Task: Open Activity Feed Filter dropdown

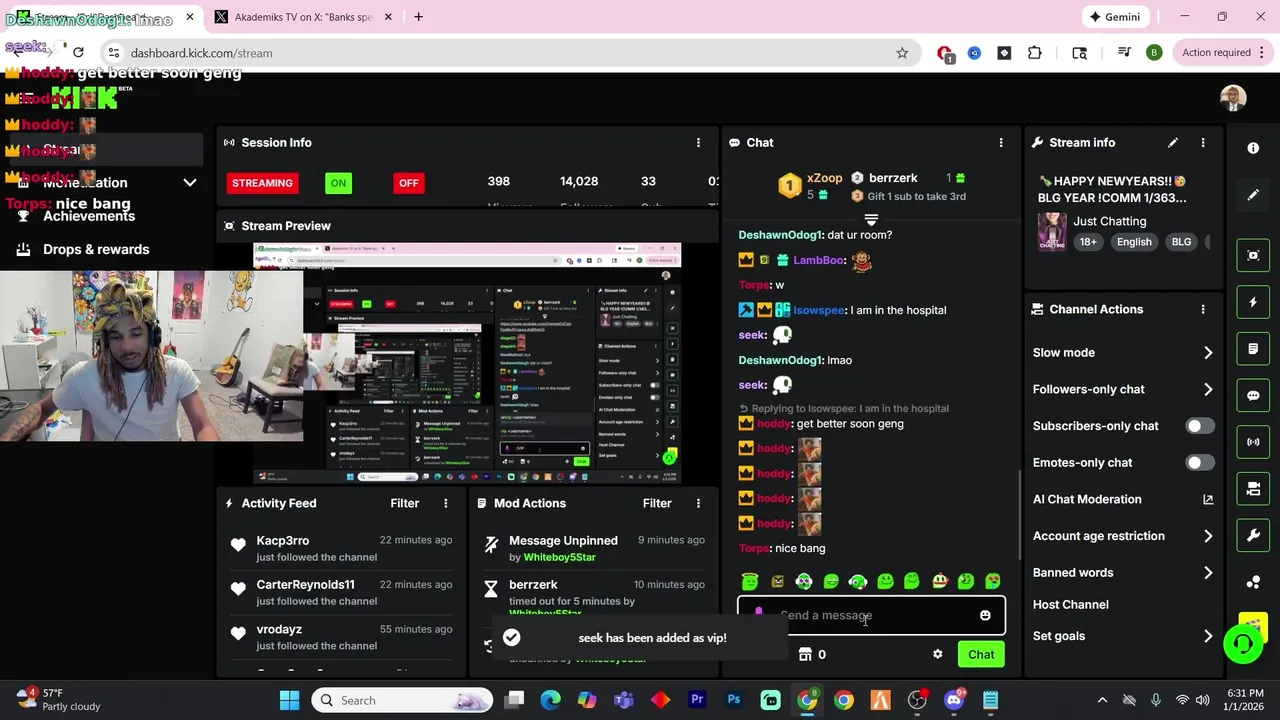Action: coord(404,503)
